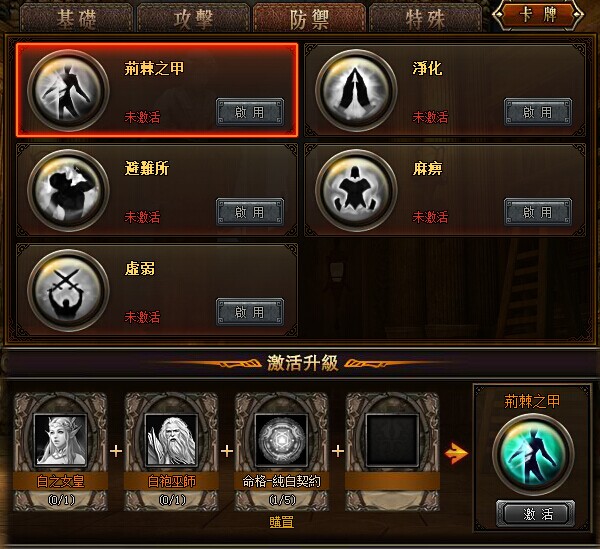
Task: Click the orange arrow before result panel
Action: pyautogui.click(x=456, y=453)
